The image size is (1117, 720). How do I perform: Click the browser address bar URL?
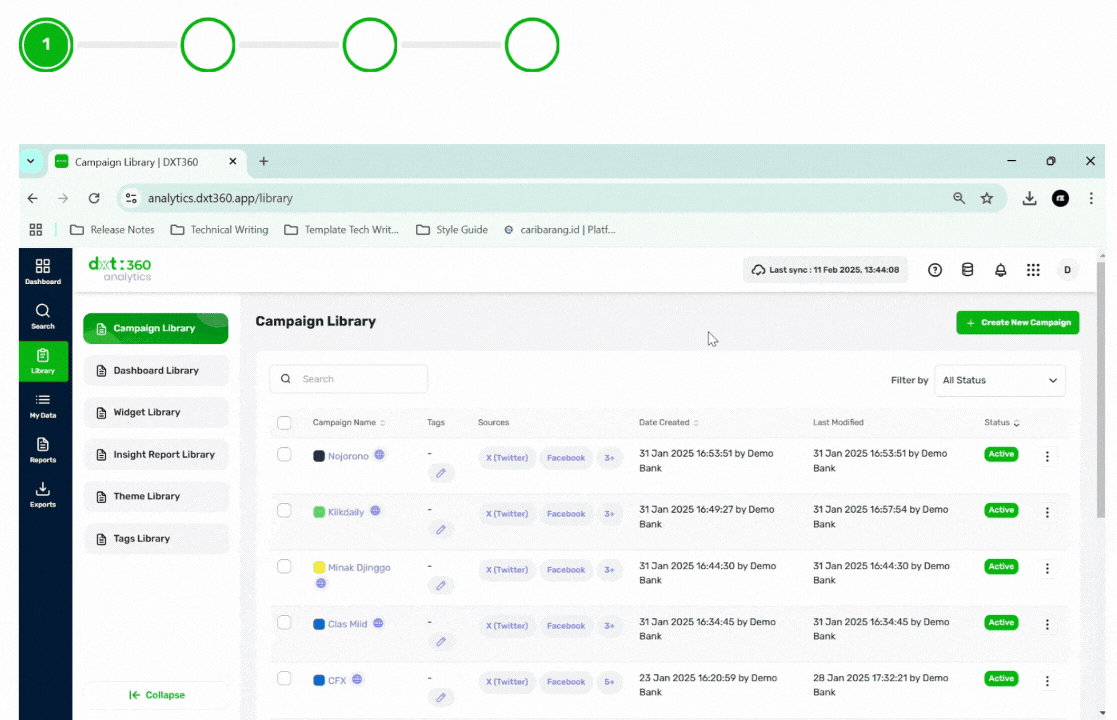point(220,198)
